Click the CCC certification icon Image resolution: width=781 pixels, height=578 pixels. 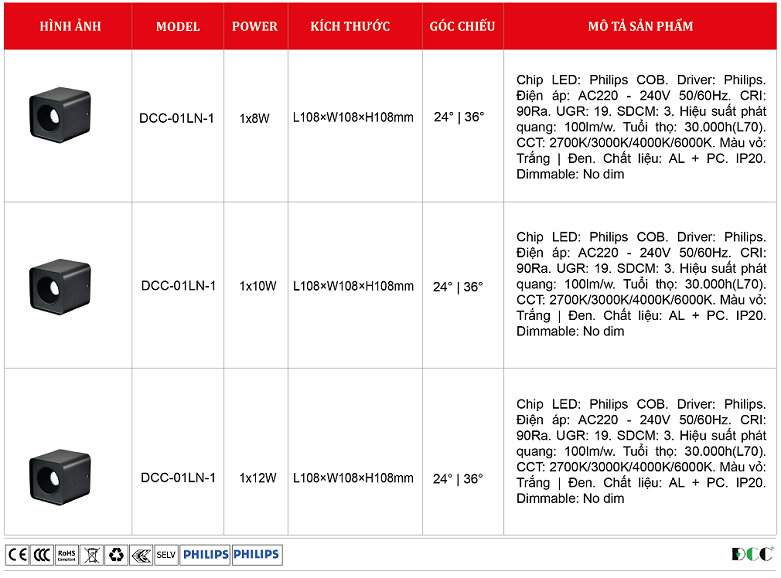pyautogui.click(x=41, y=554)
